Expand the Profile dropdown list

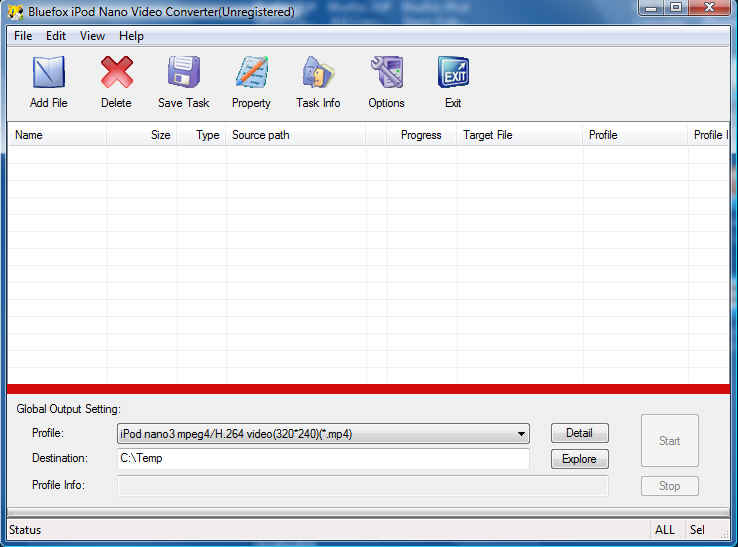coord(521,434)
